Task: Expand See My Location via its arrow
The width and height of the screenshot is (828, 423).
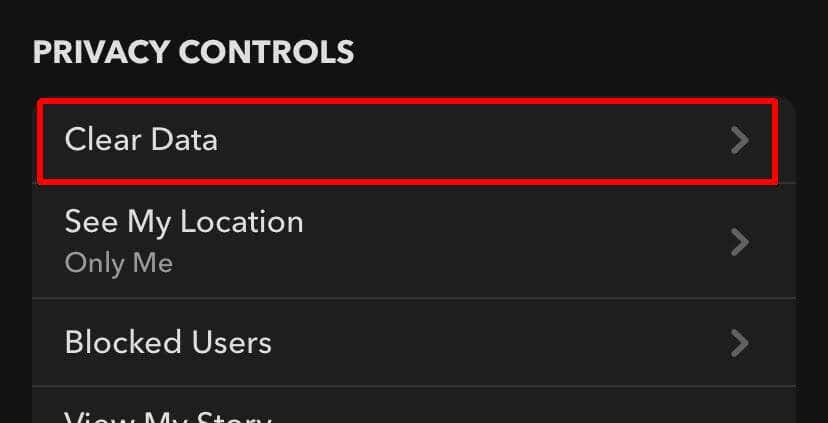Action: [739, 241]
